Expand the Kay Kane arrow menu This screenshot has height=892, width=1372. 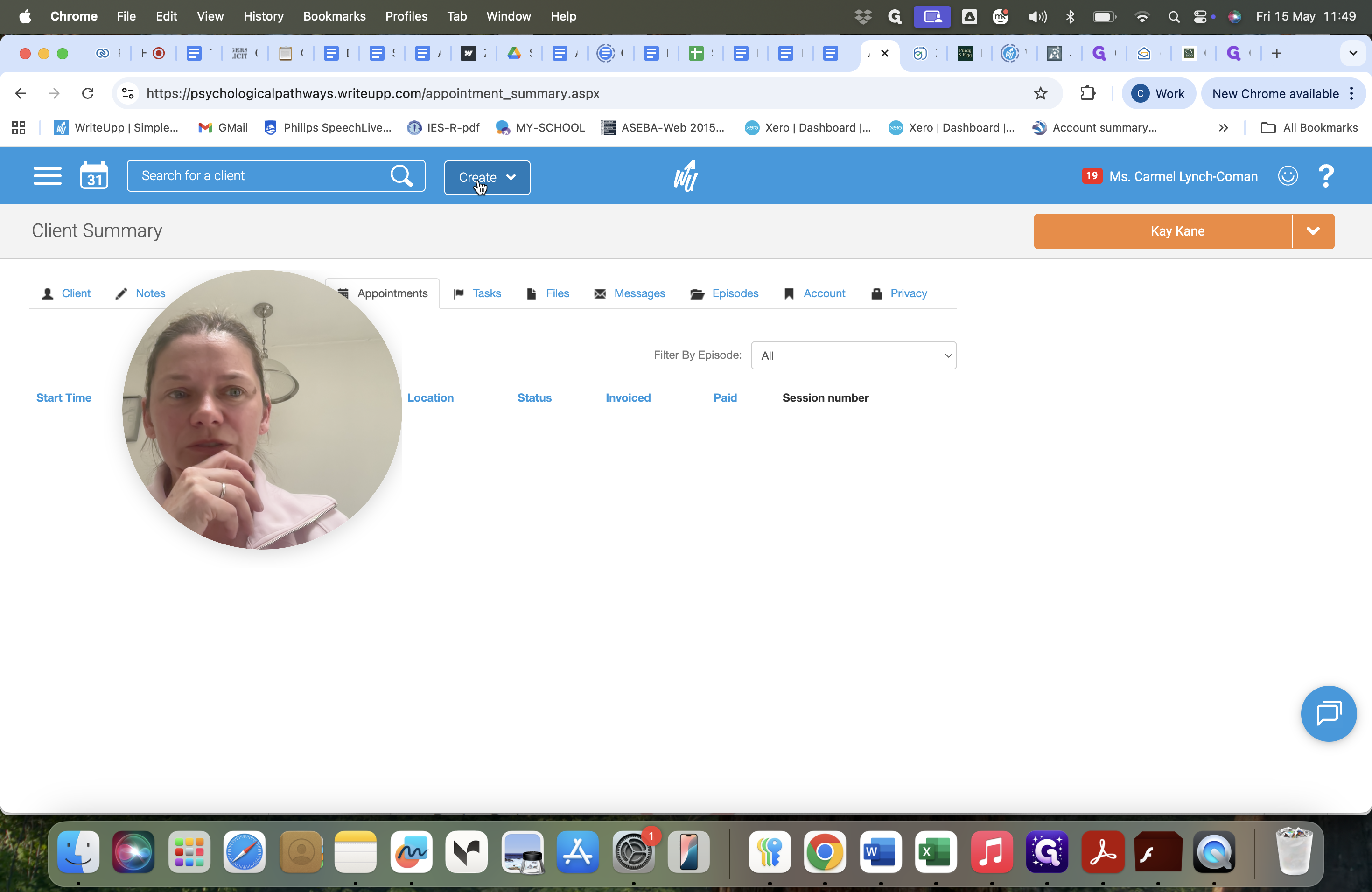[1313, 231]
